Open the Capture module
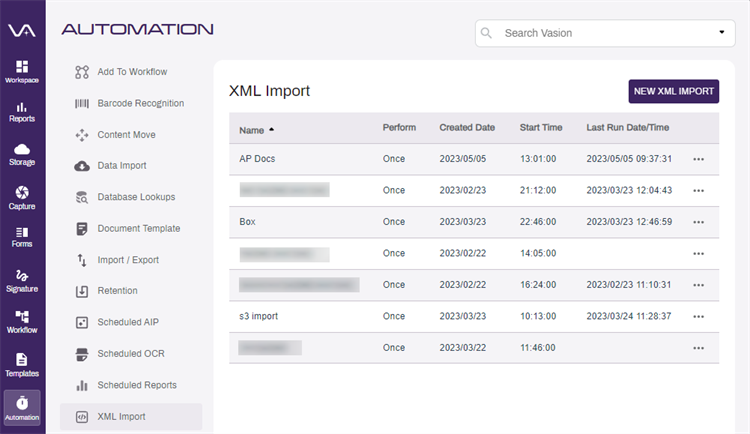 [x=22, y=198]
